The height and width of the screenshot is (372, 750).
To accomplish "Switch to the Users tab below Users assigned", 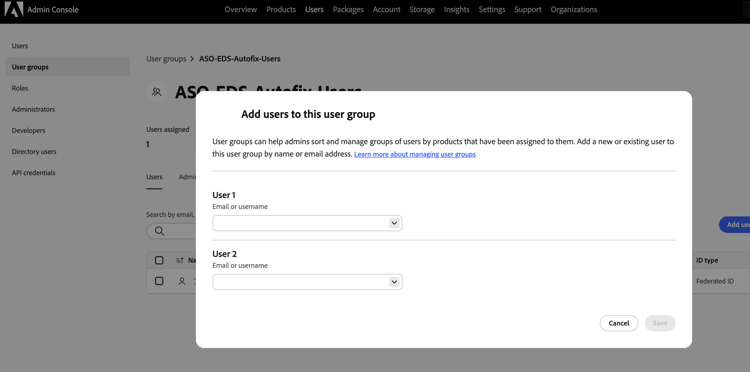I will (x=154, y=177).
